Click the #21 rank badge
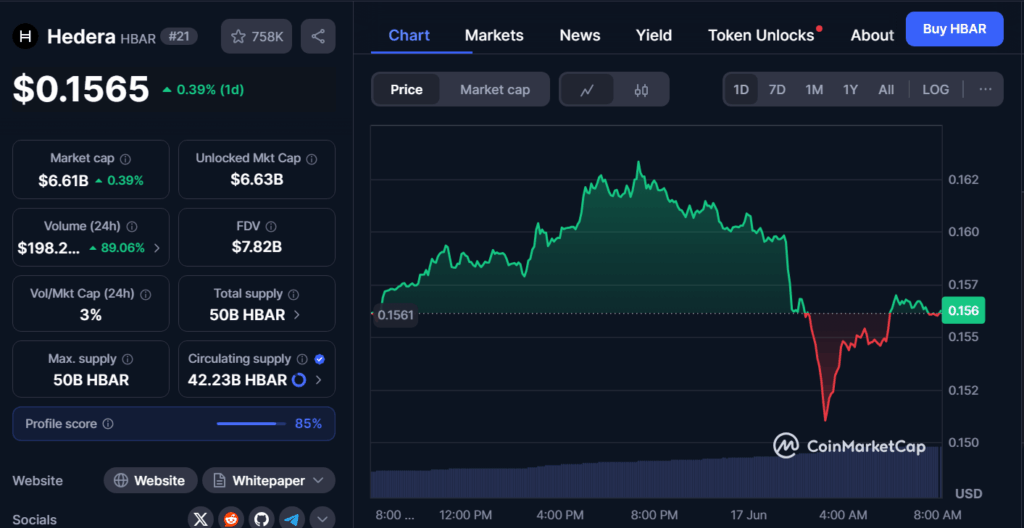Viewport: 1024px width, 528px height. tap(179, 37)
